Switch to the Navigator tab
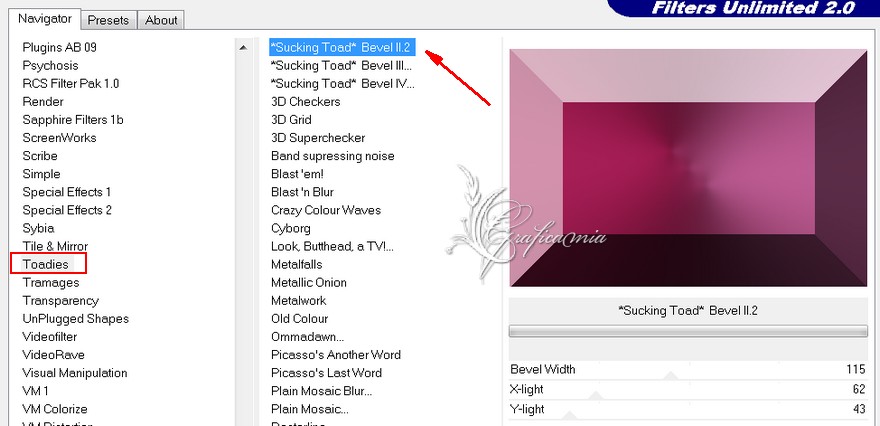Screen dimensions: 880x426 (45, 19)
